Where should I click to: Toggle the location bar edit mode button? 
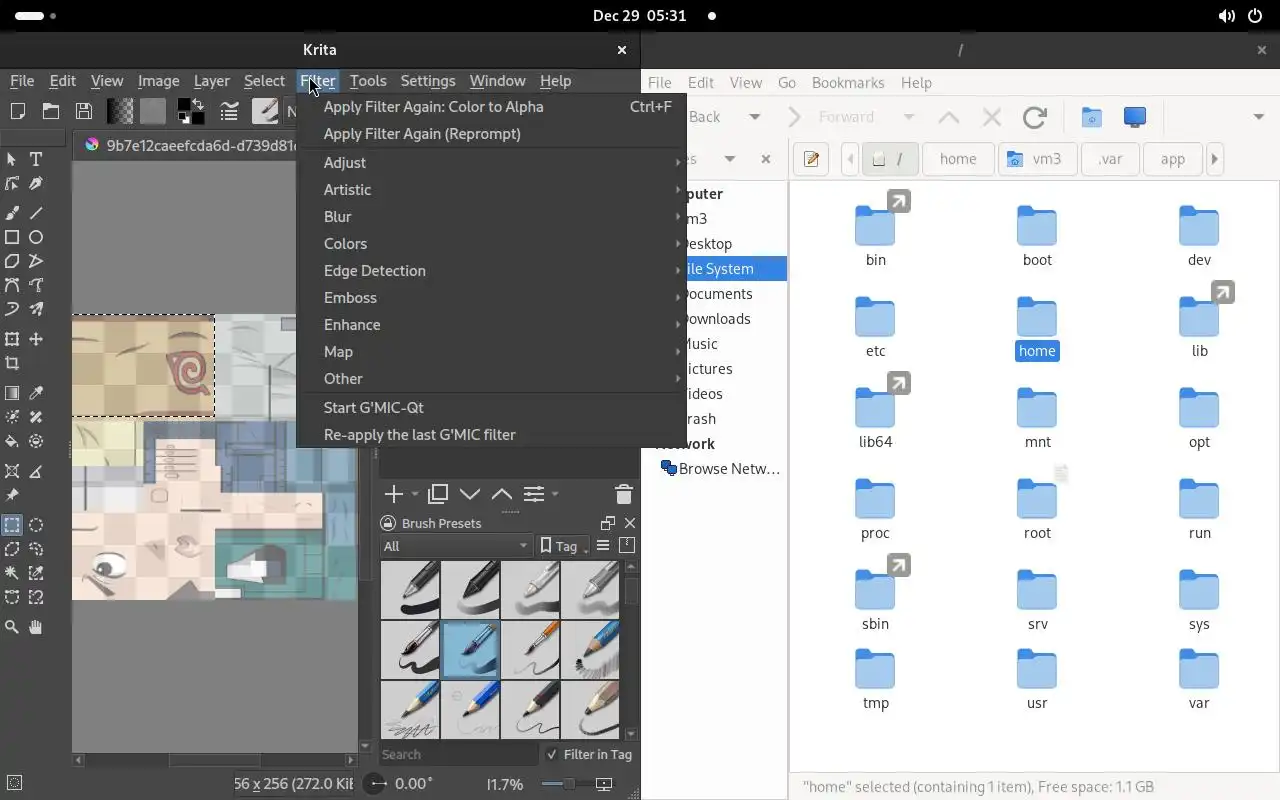tap(811, 159)
